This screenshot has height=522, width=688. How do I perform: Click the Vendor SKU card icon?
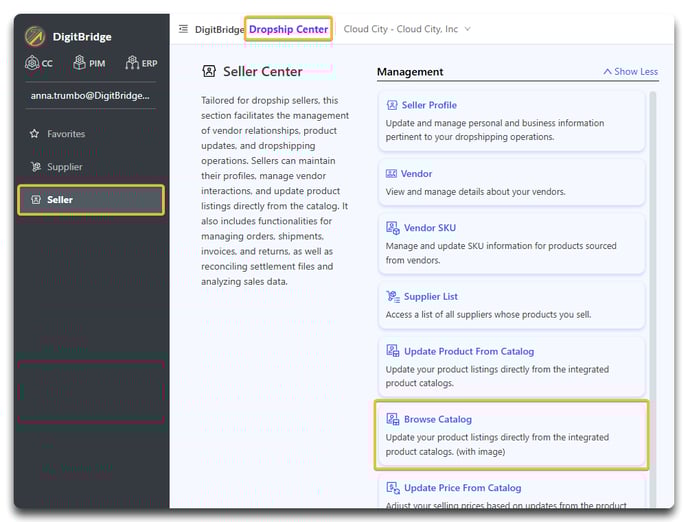pos(393,228)
